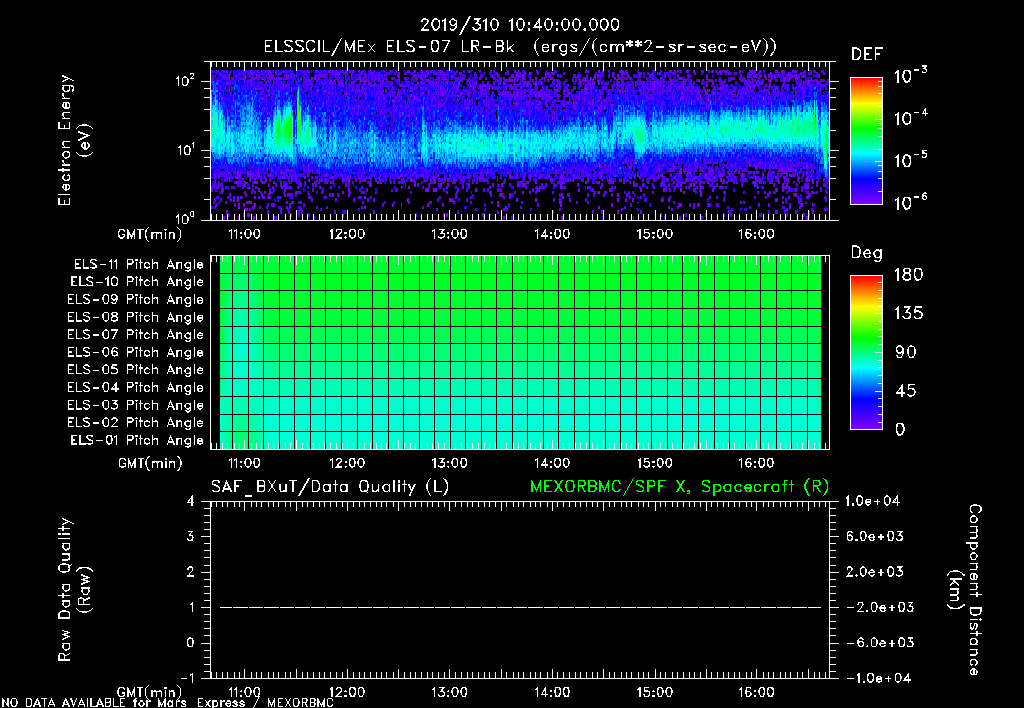This screenshot has width=1024, height=708.
Task: Select the ELS-06 Pitch Angle row label
Action: [136, 352]
